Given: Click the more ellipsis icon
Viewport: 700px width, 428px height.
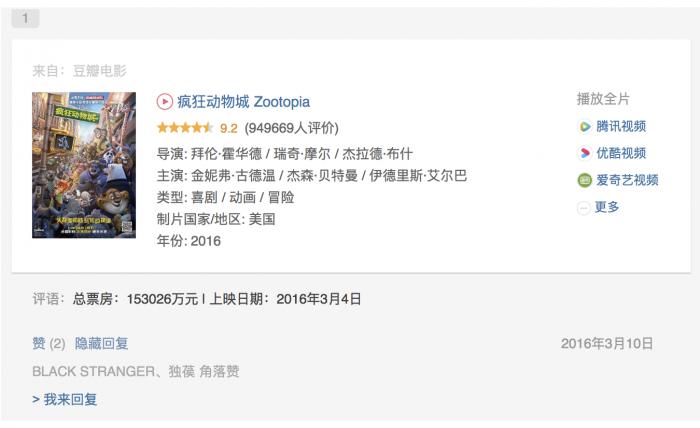Looking at the screenshot, I should click(x=585, y=207).
